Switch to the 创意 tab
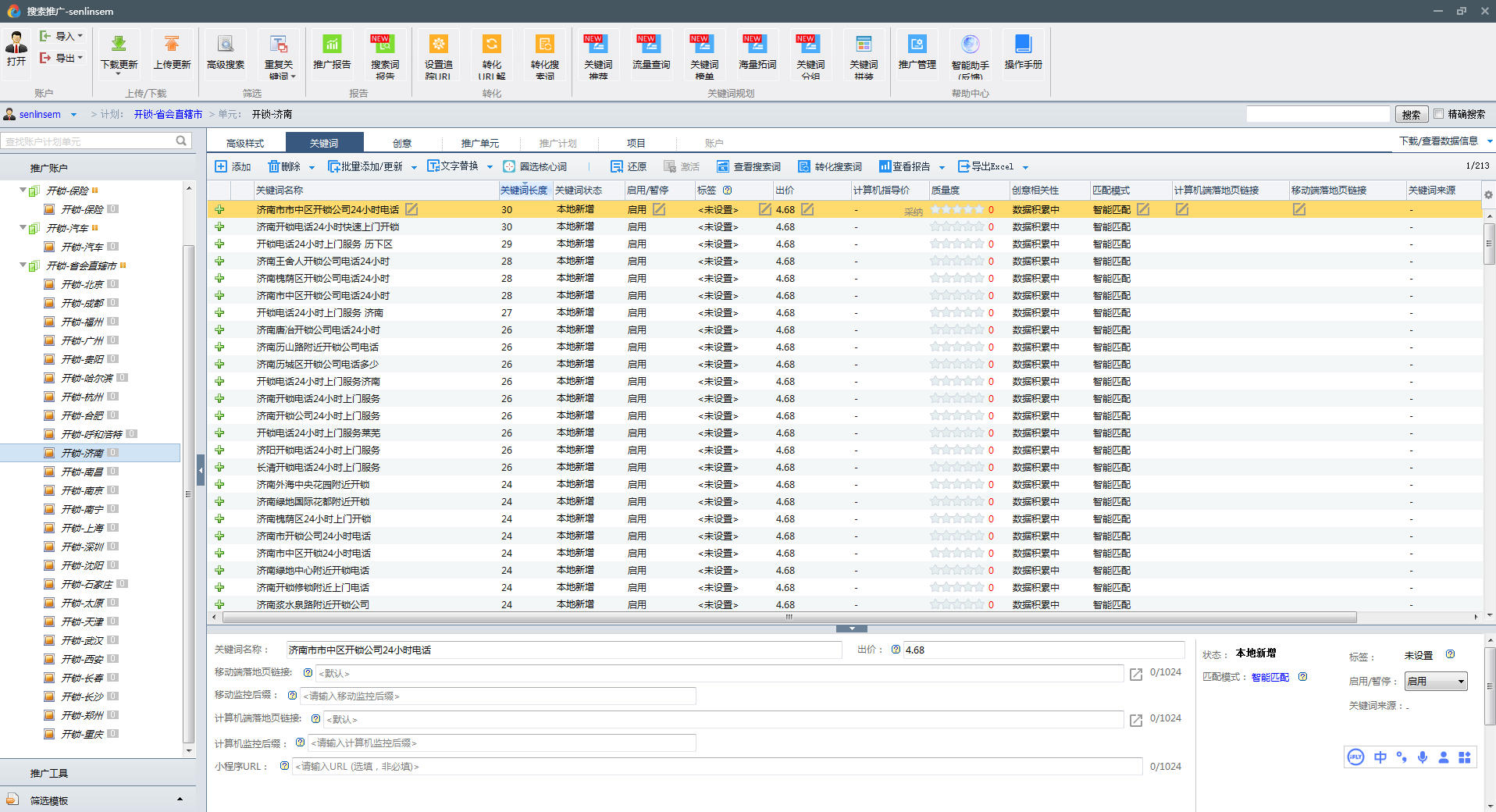The image size is (1496, 812). 402,143
